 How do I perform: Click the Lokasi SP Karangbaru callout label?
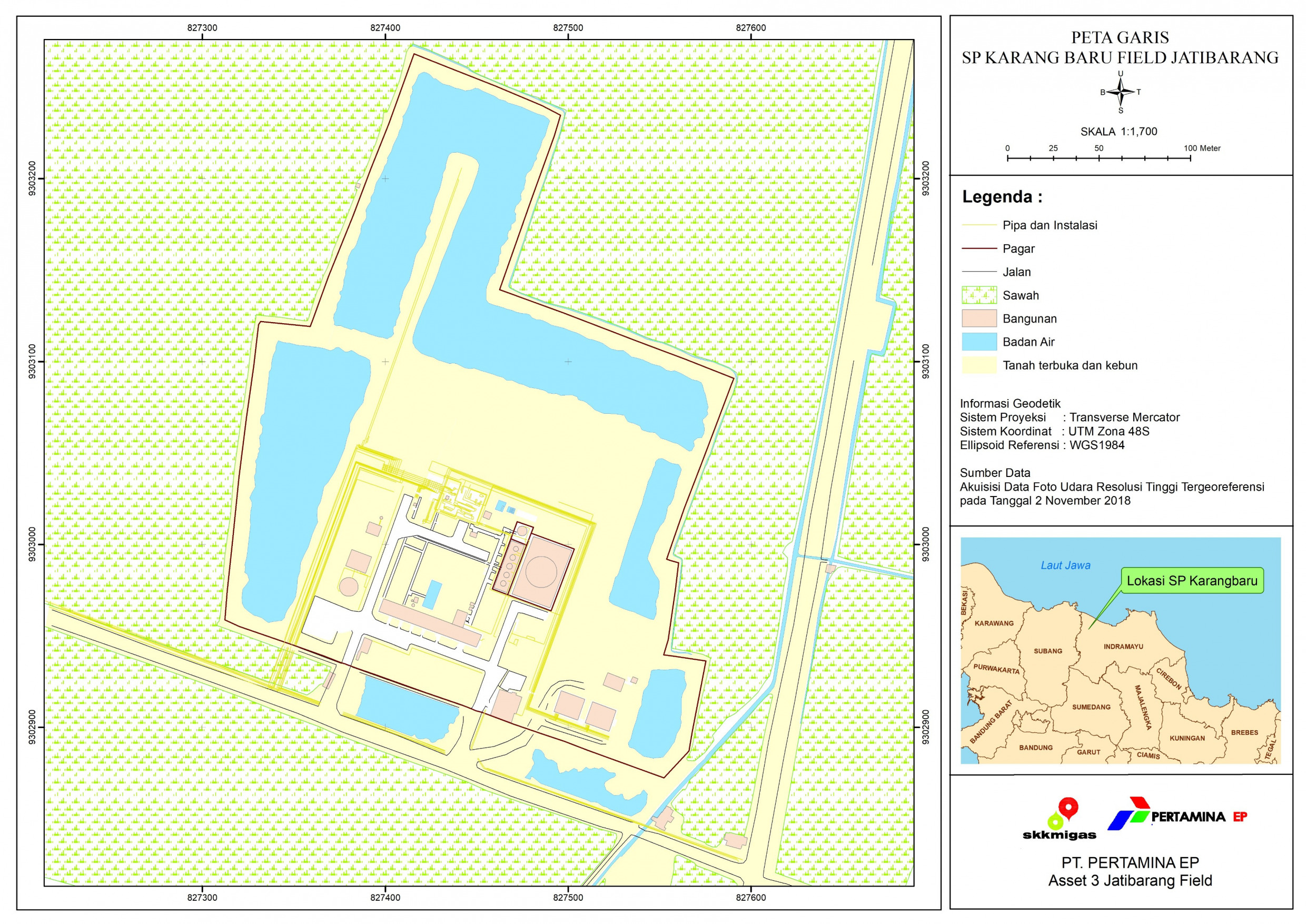(1192, 581)
